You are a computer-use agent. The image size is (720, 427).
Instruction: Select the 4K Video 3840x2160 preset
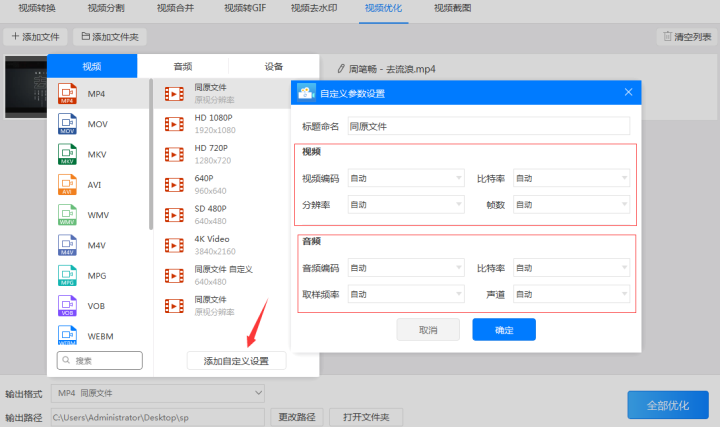pos(220,245)
